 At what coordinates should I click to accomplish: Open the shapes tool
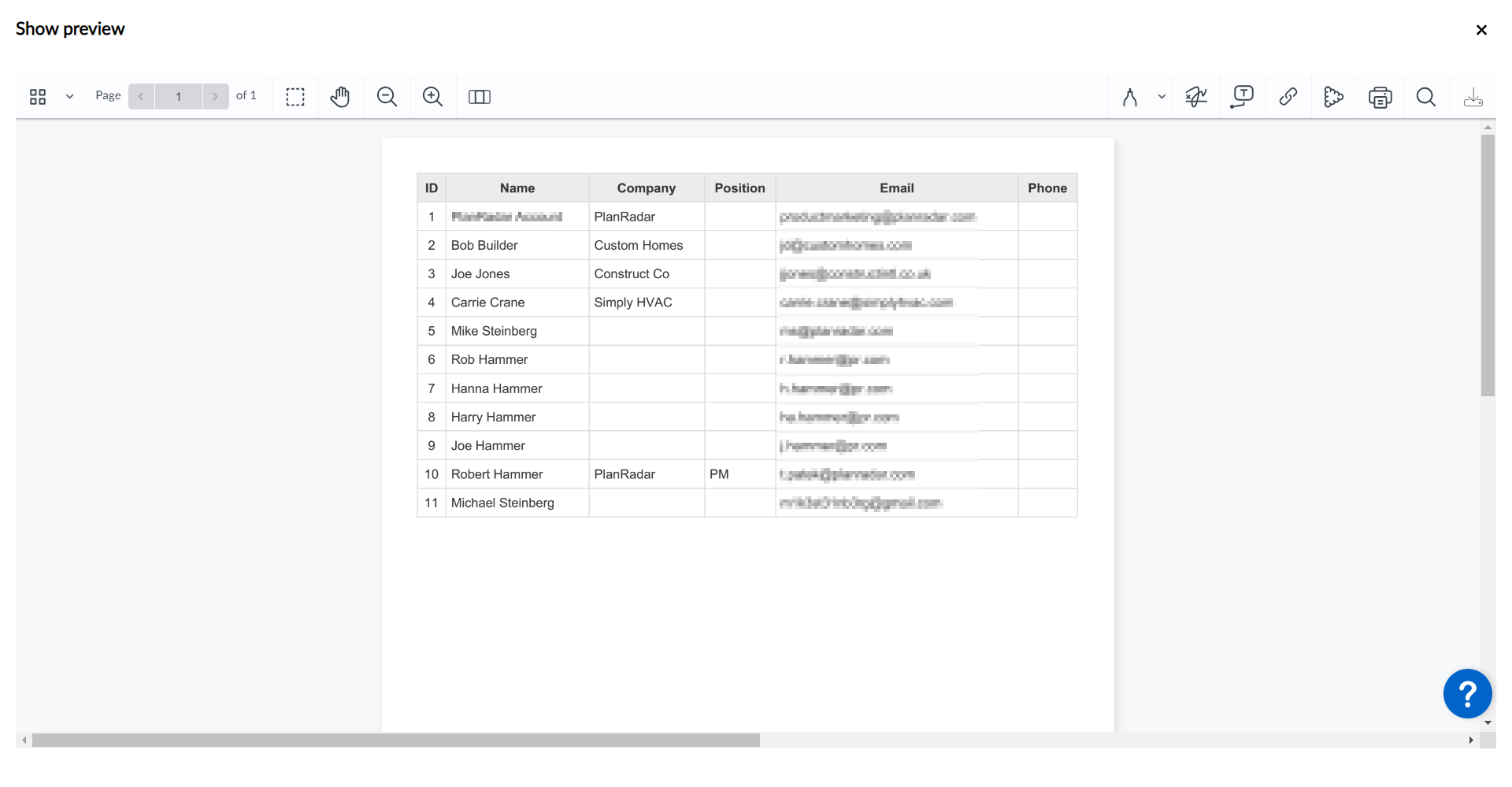click(x=1333, y=97)
